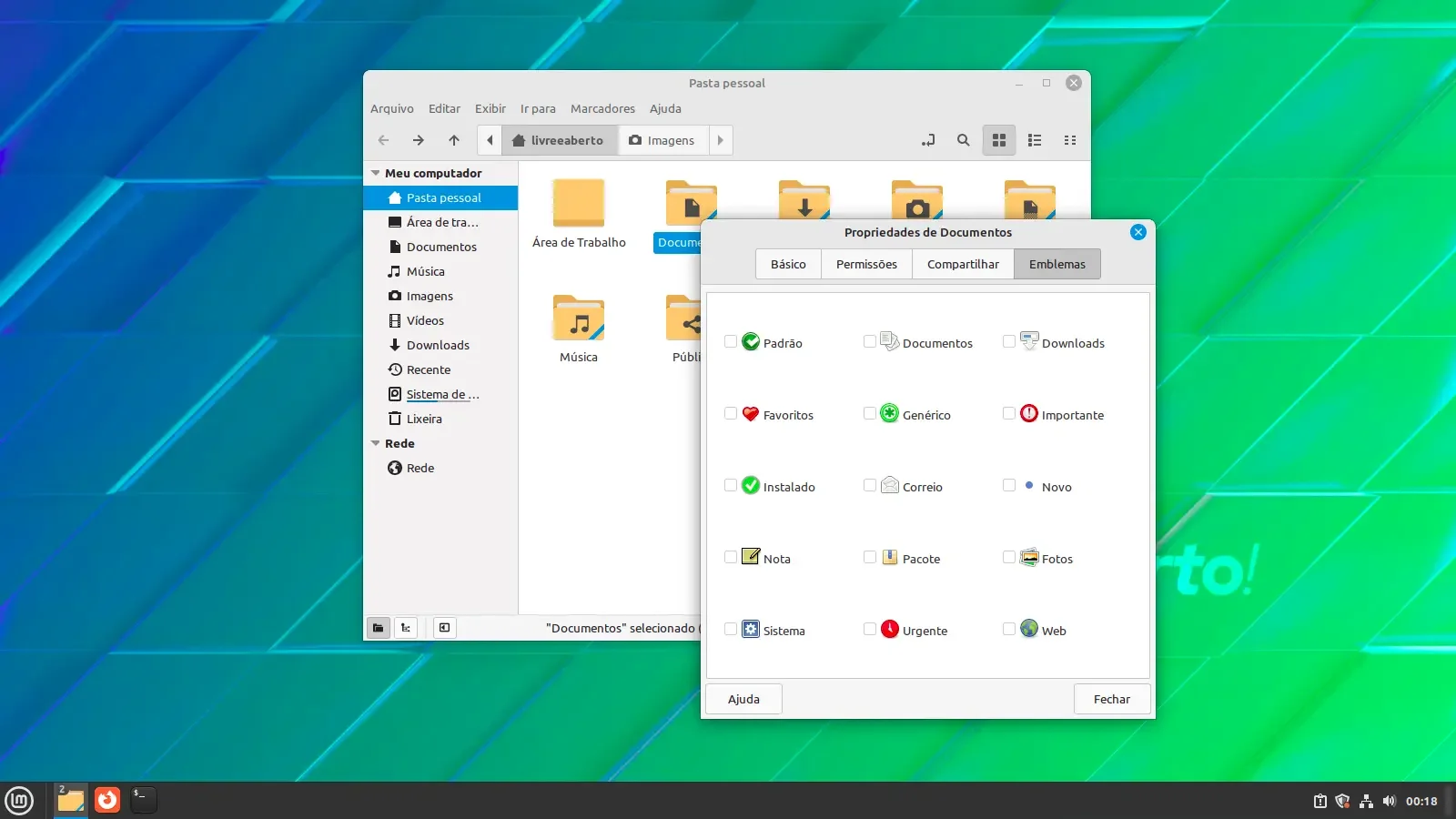Go forward using the right arrow toolbar icon
Image resolution: width=1456 pixels, height=819 pixels.
point(419,140)
